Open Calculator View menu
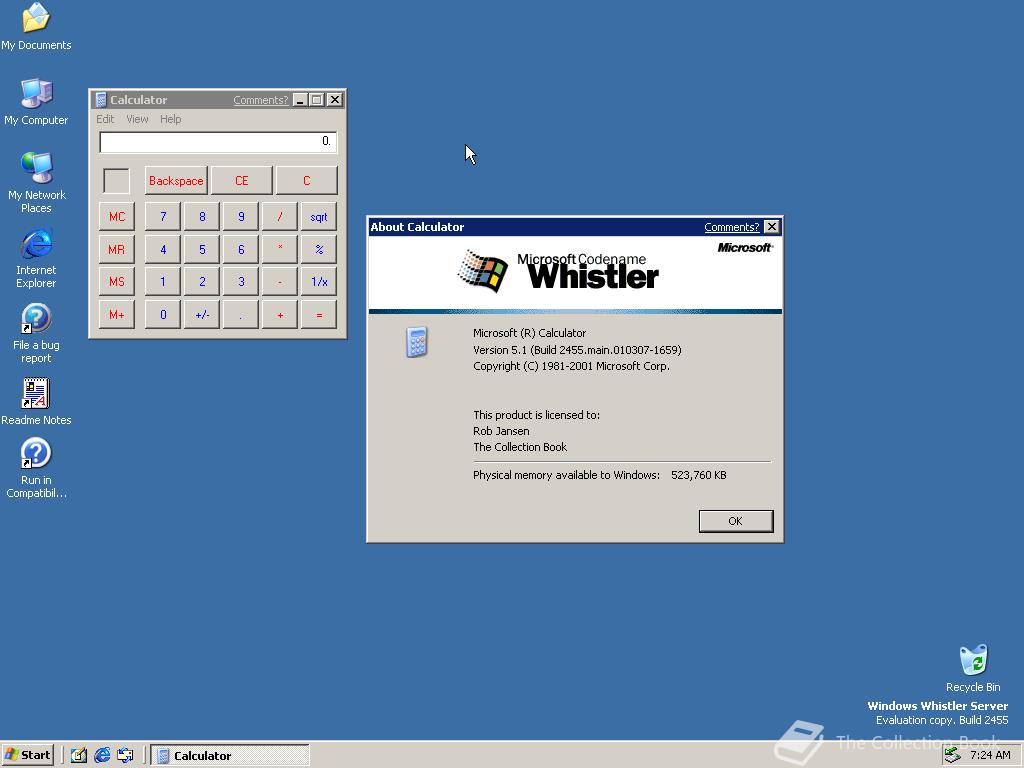Screen dimensions: 1024x768 tap(137, 119)
